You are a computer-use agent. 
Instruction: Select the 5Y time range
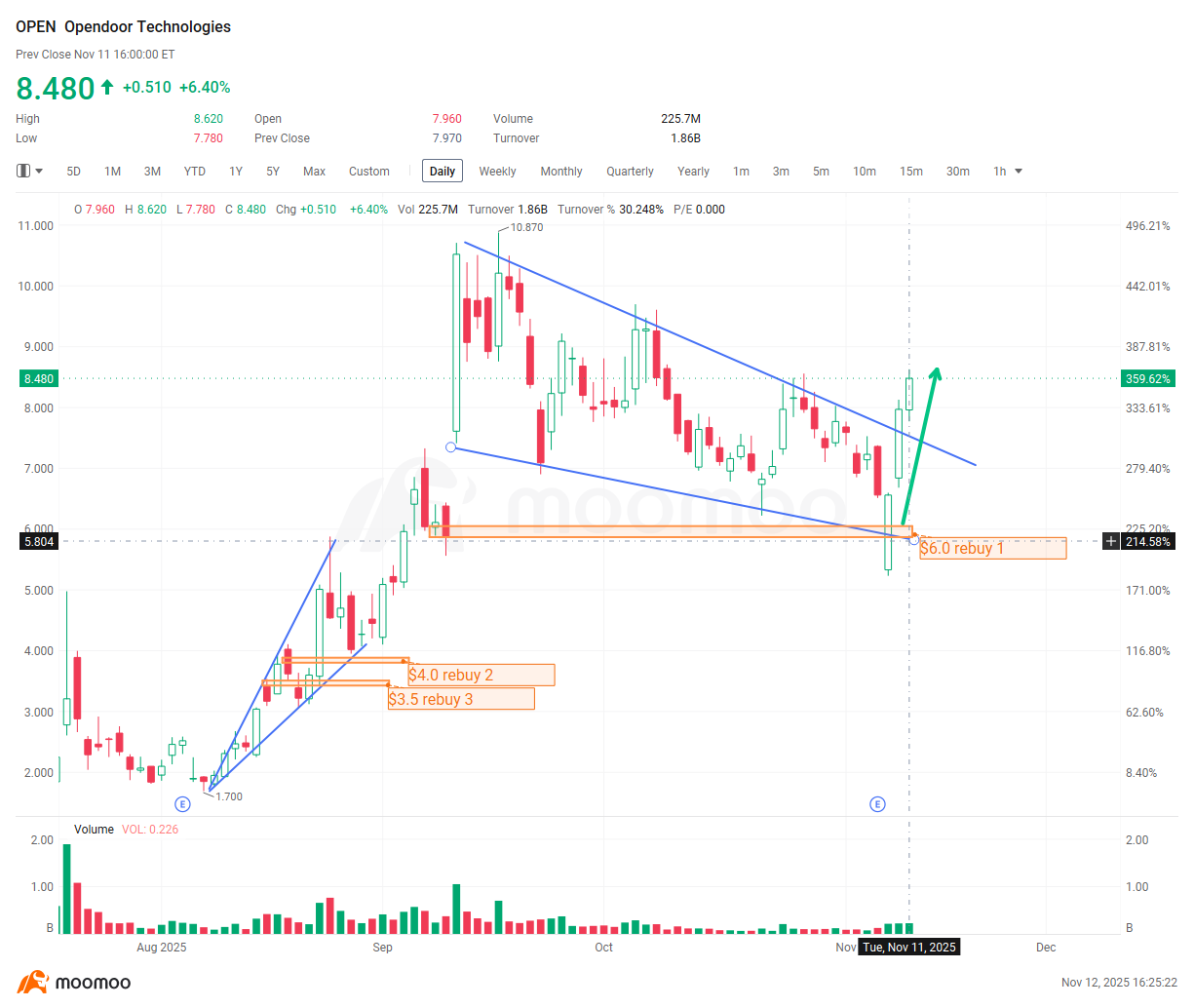(x=273, y=172)
